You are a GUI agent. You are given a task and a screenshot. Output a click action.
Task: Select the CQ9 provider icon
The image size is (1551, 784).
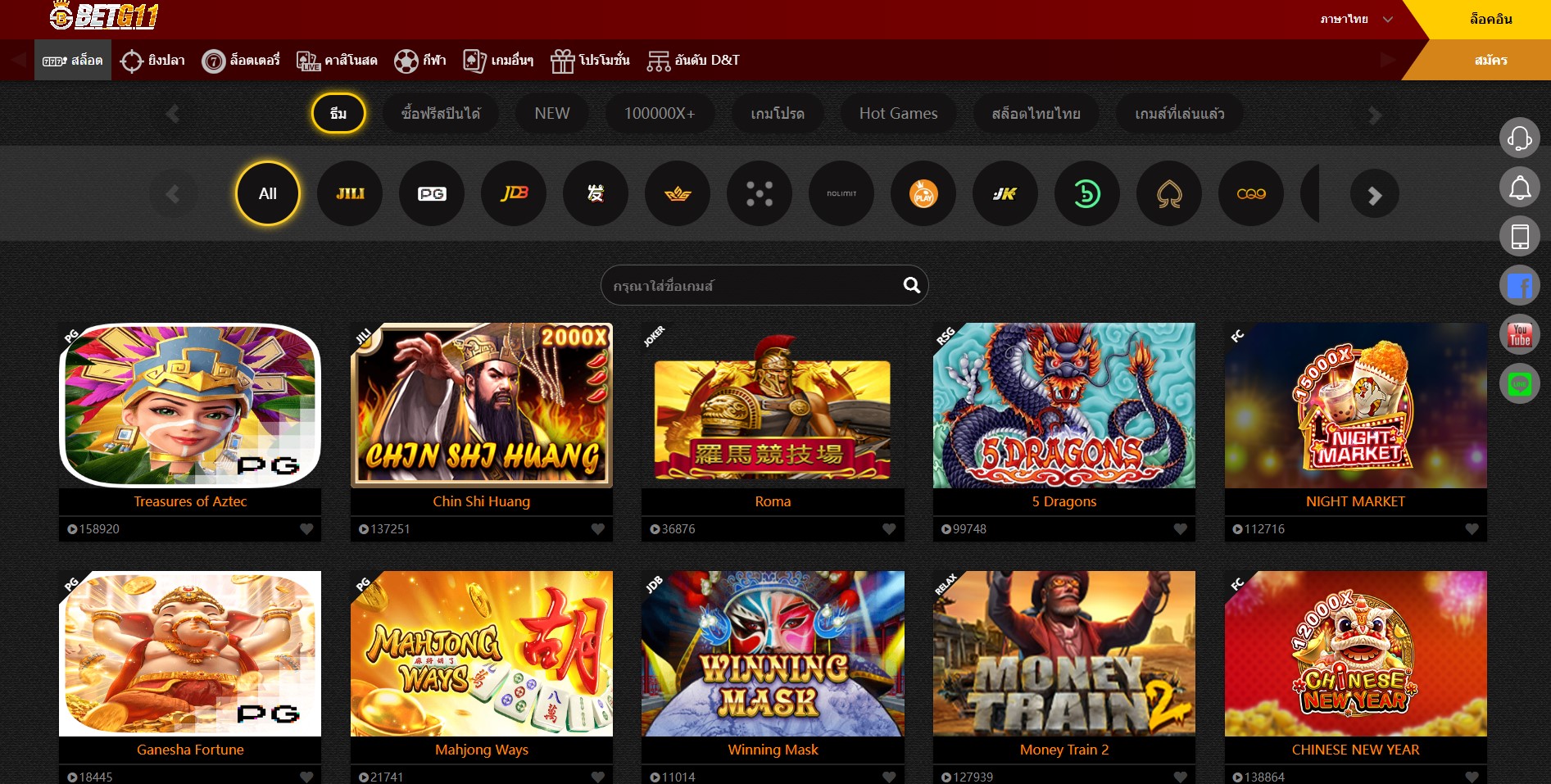point(1251,194)
